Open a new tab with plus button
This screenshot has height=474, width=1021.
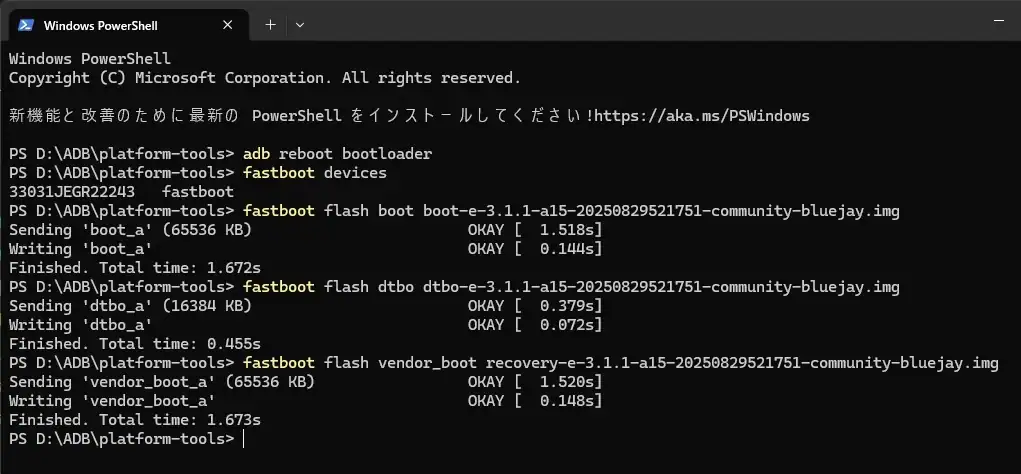coord(270,25)
